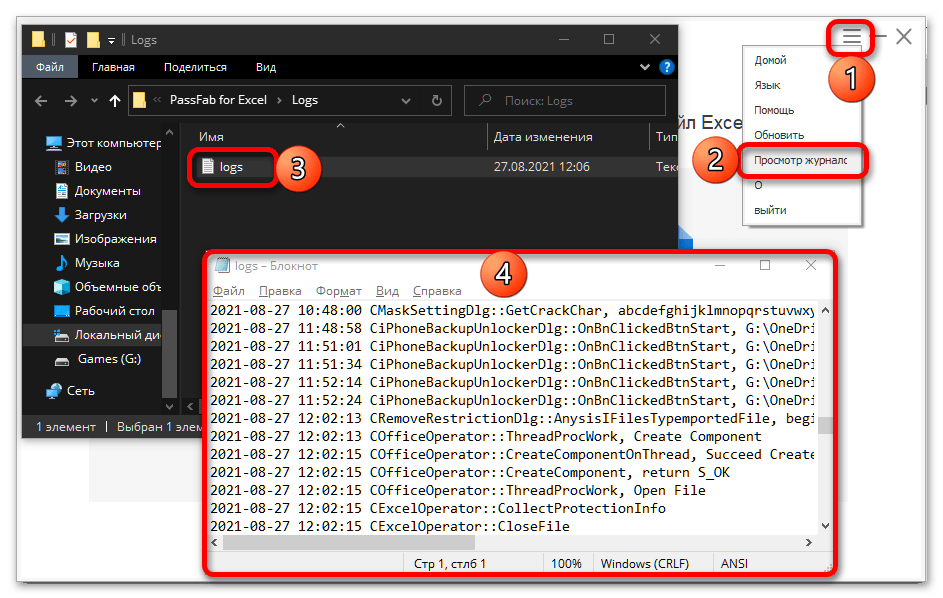Open the Главная ribbon tab

[x=113, y=67]
